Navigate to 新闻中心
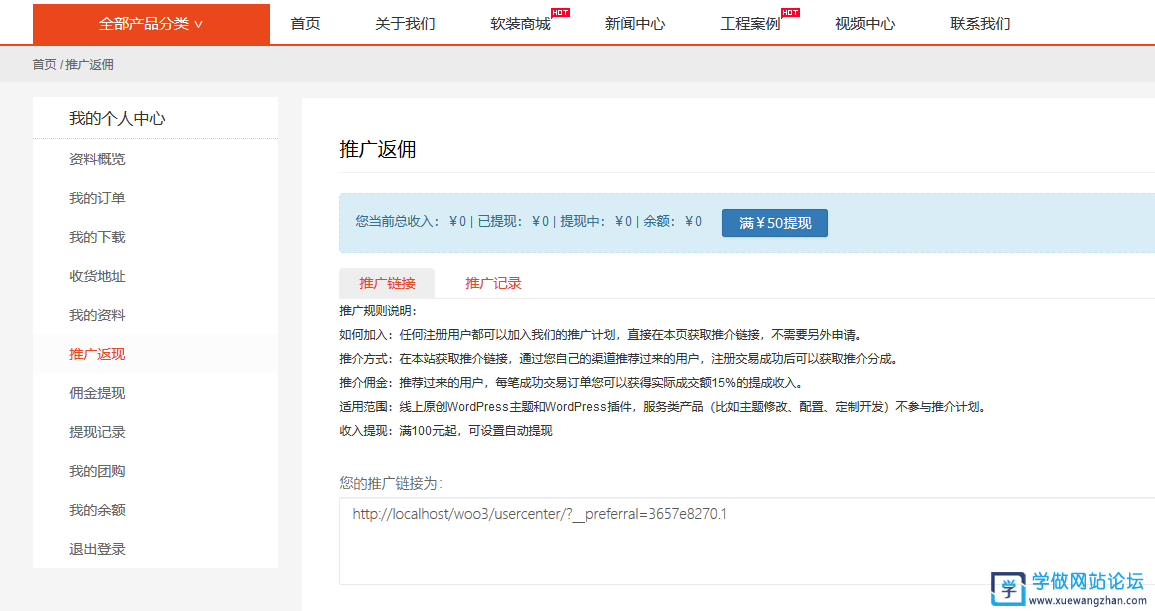The image size is (1155, 611). coord(636,23)
